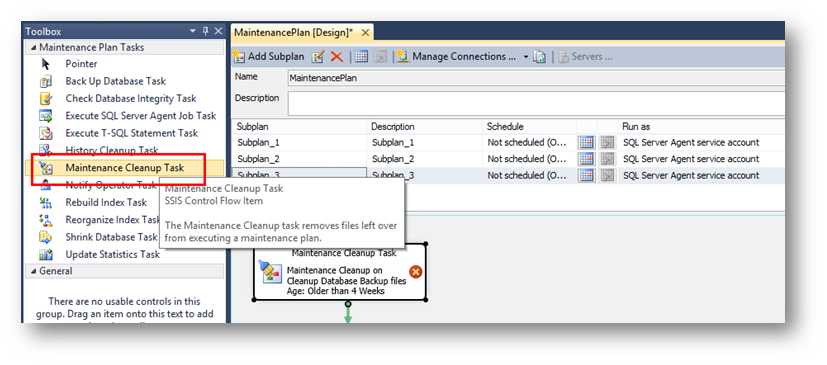Click remove schedule icon for Subplan_3
The image size is (827, 365).
608,175
